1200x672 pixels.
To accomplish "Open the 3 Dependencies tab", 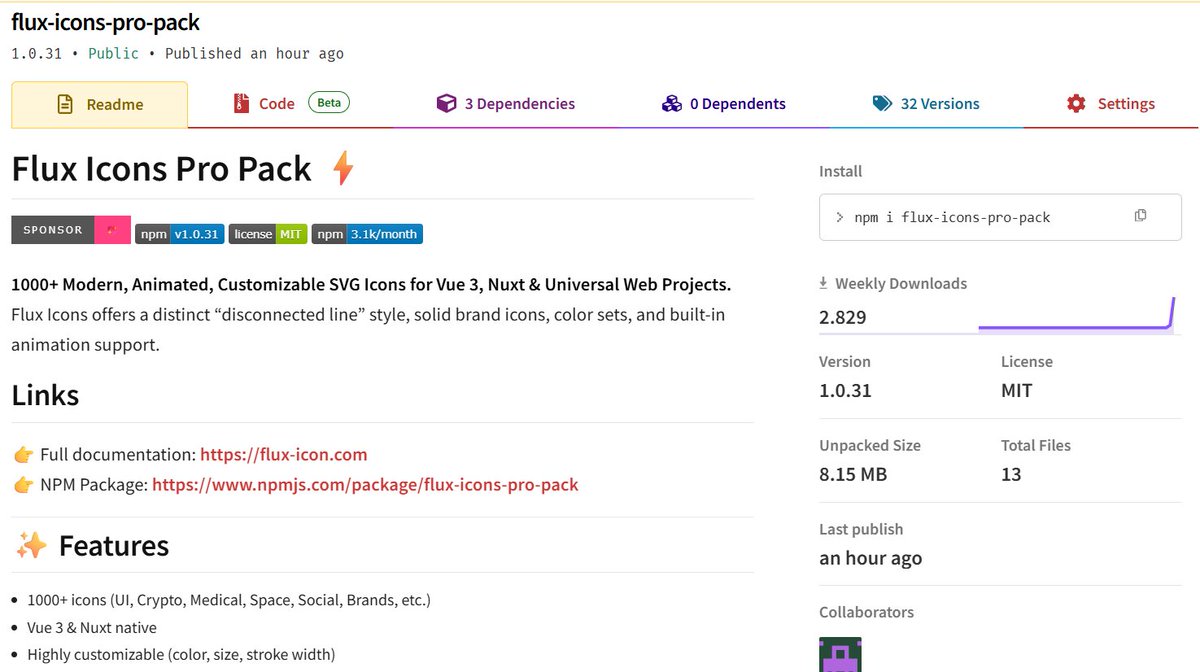I will click(505, 104).
